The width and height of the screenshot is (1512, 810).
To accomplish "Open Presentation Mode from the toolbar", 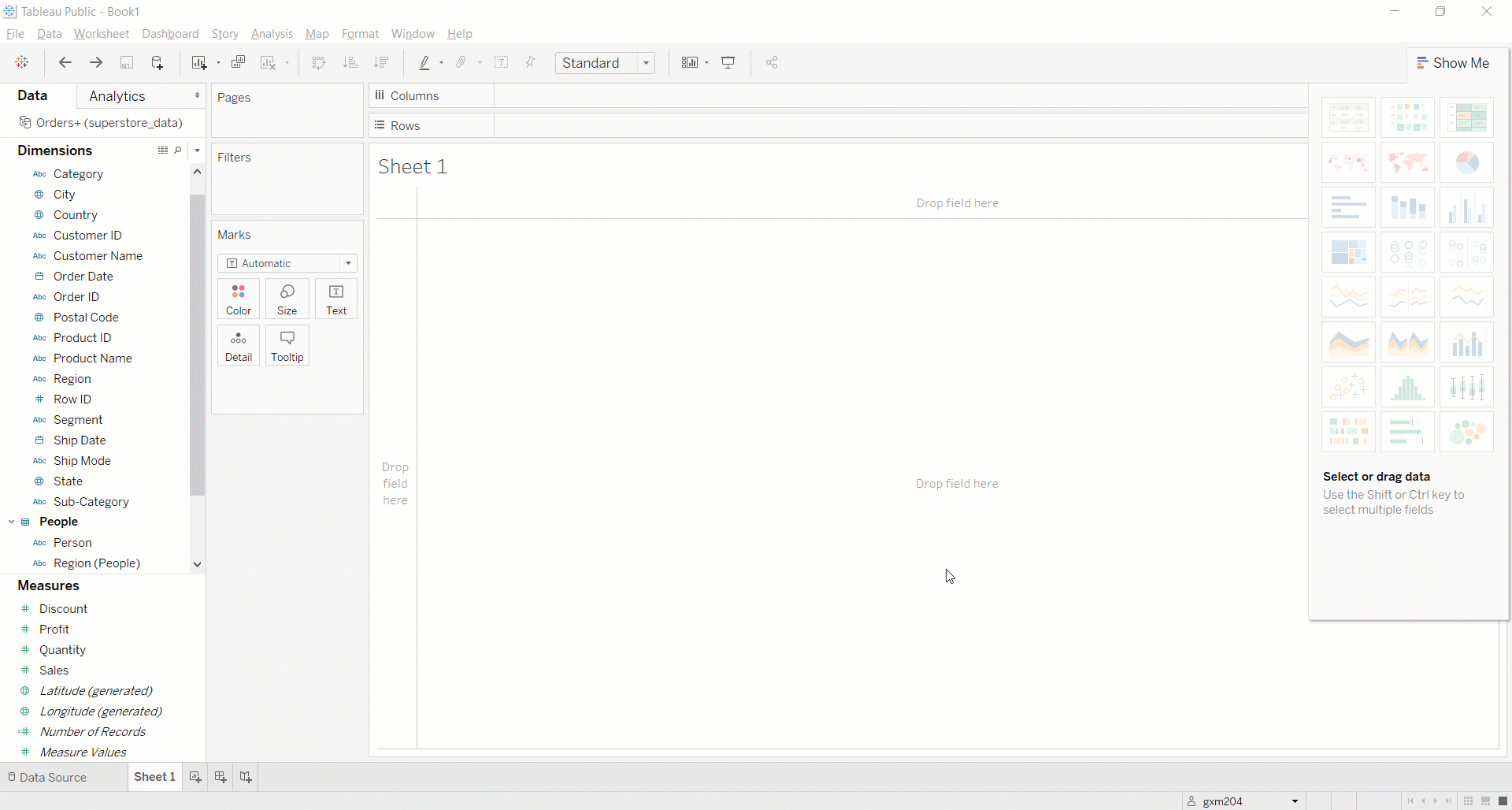I will 728,63.
